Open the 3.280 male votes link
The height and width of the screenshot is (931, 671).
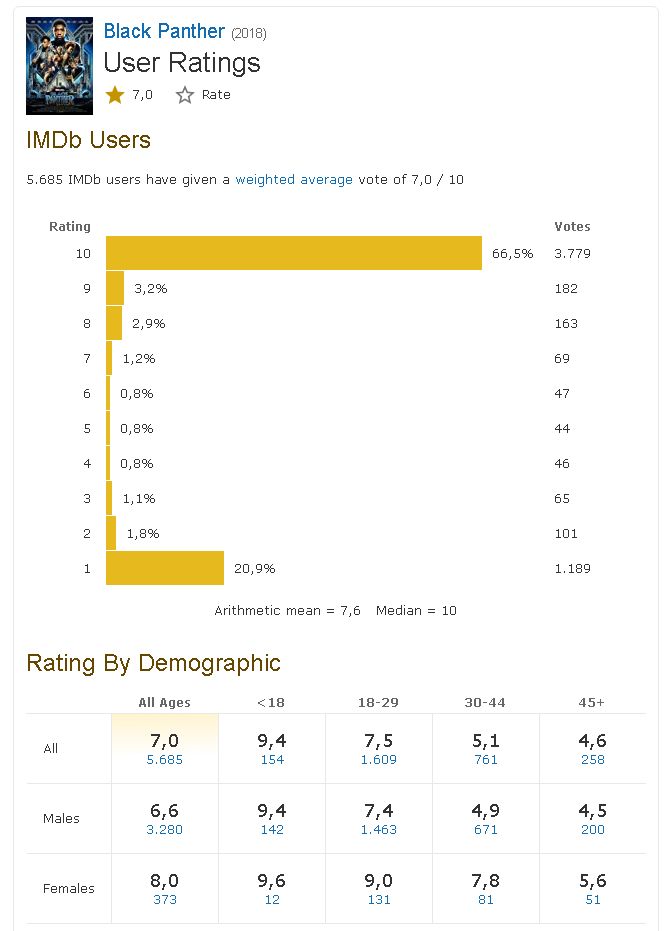point(164,829)
